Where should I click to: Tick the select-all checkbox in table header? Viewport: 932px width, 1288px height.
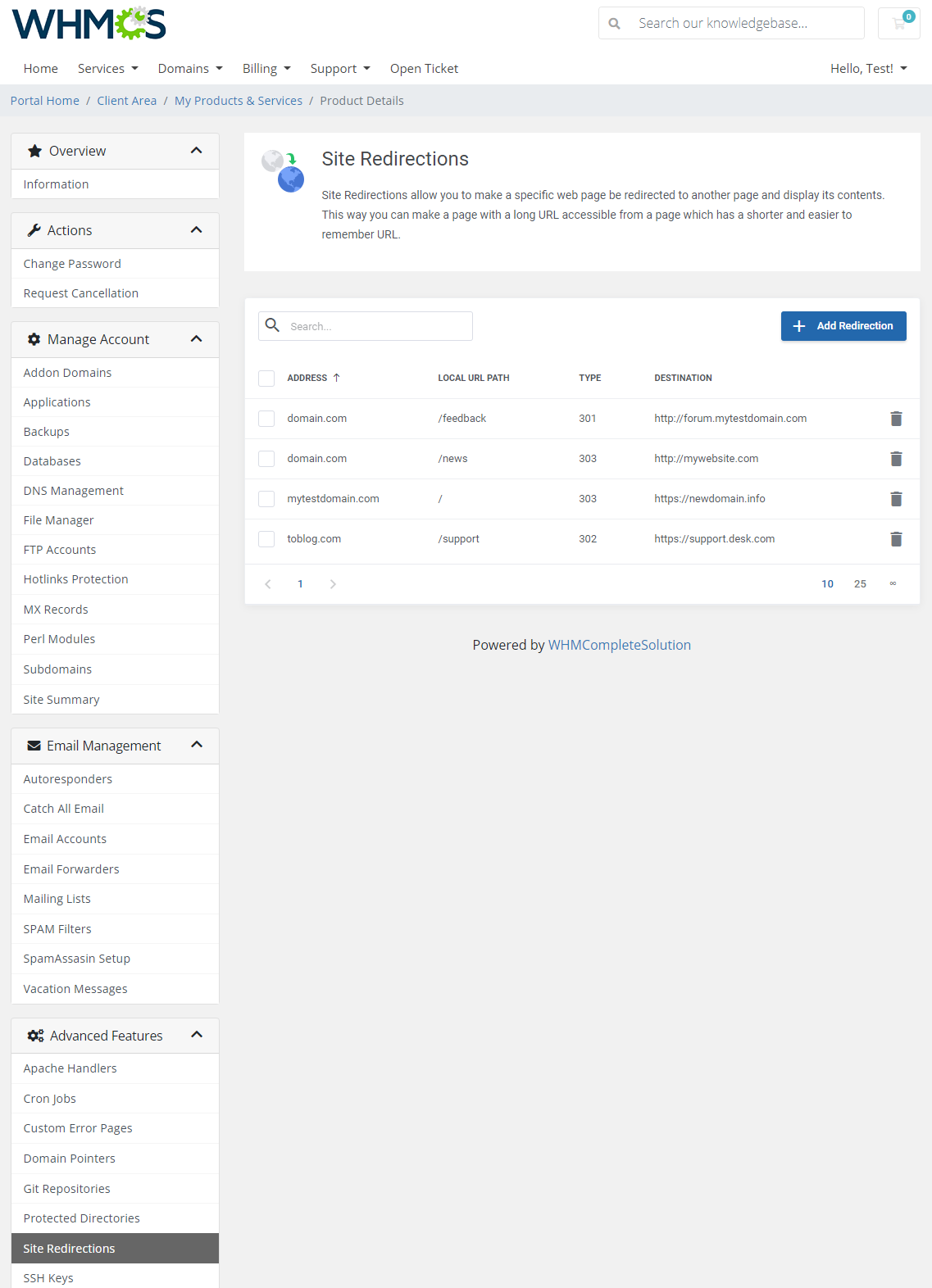(x=266, y=378)
